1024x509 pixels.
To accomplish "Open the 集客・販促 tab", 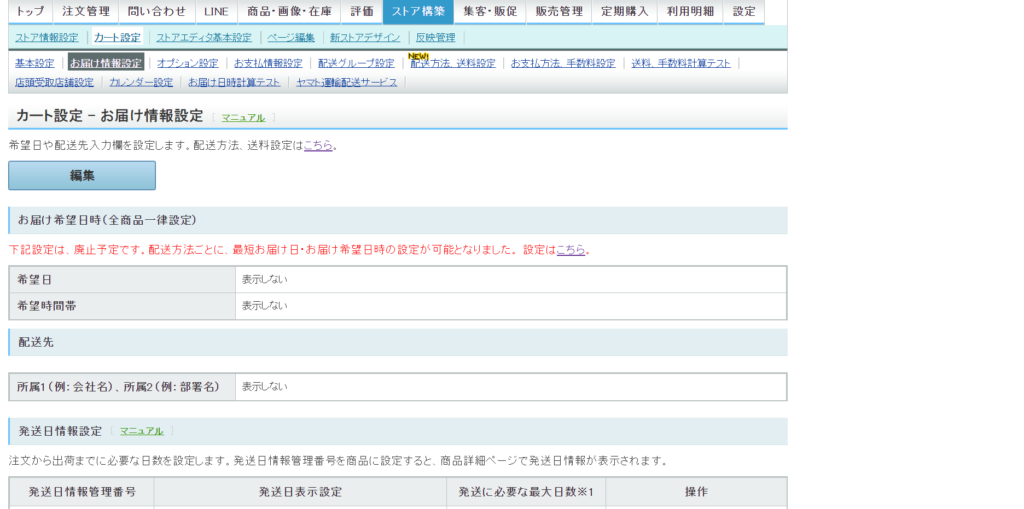I will point(489,12).
